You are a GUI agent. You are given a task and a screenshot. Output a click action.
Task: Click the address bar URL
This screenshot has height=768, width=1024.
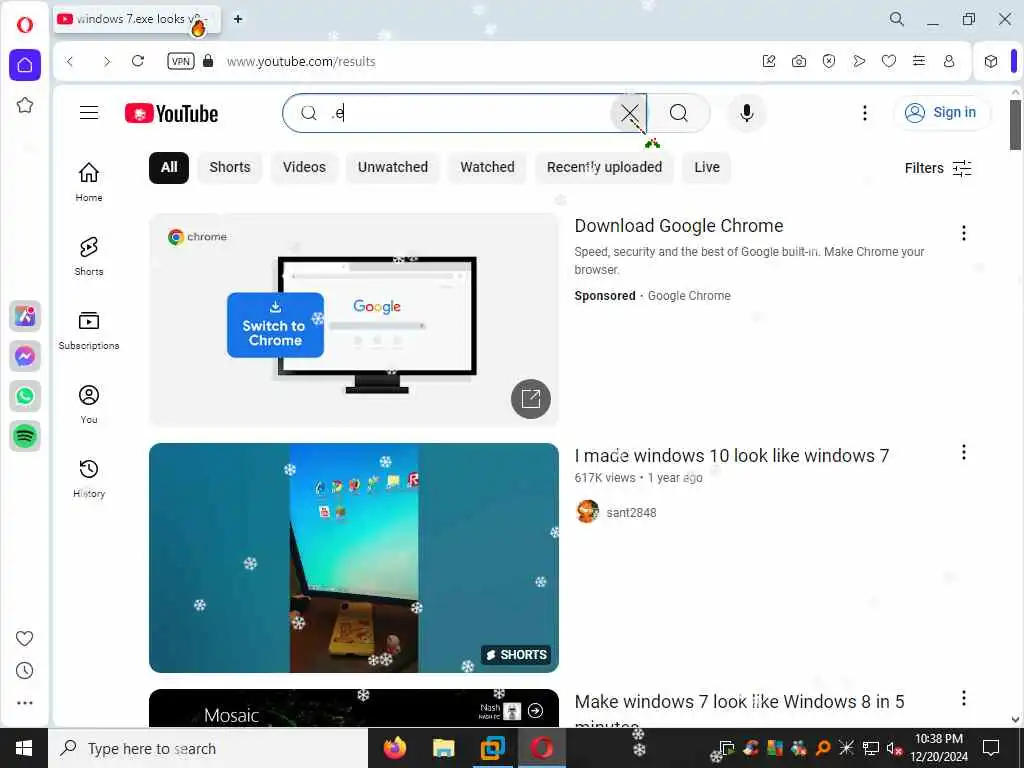301,61
